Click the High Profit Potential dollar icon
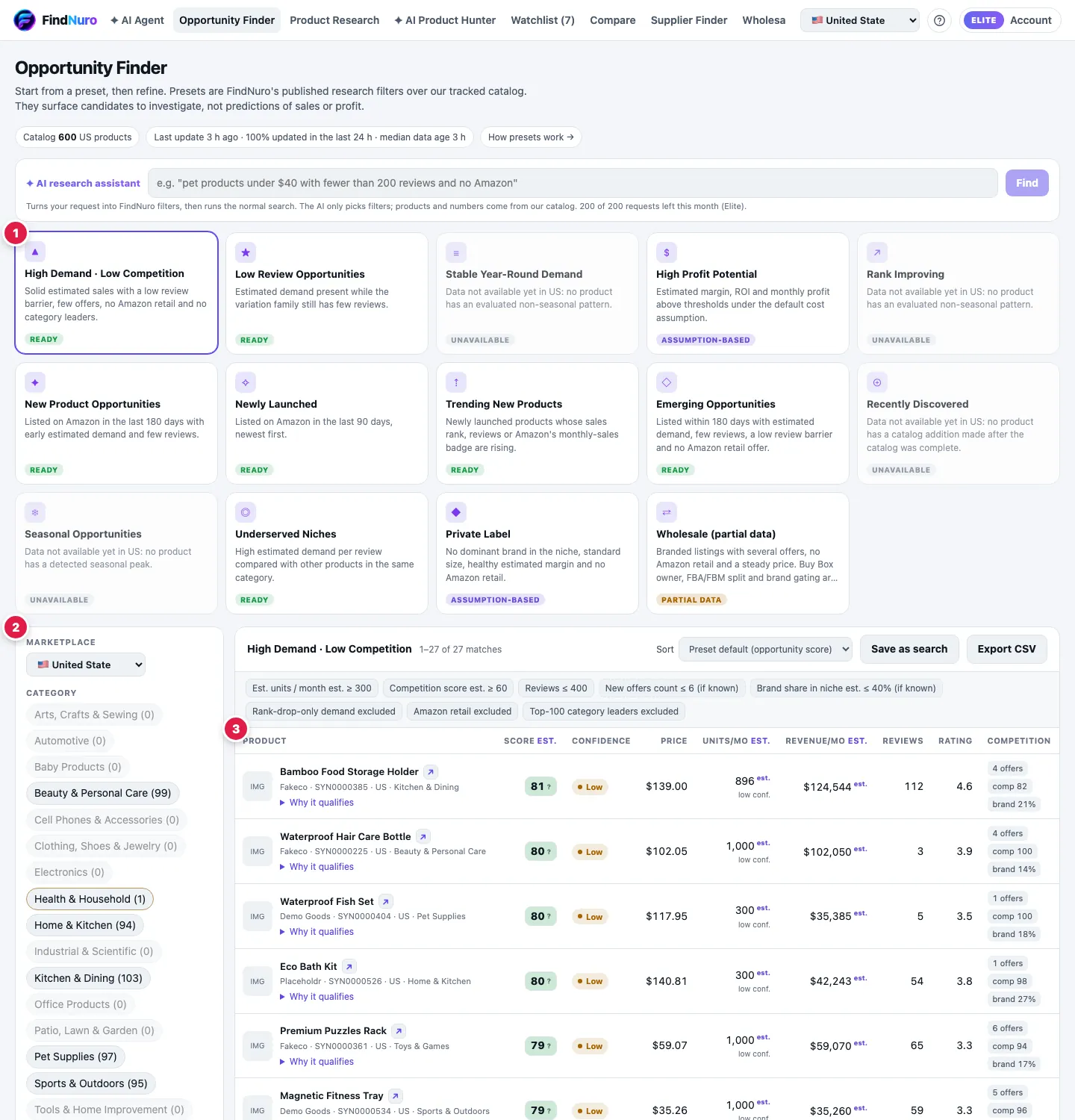 coord(667,252)
